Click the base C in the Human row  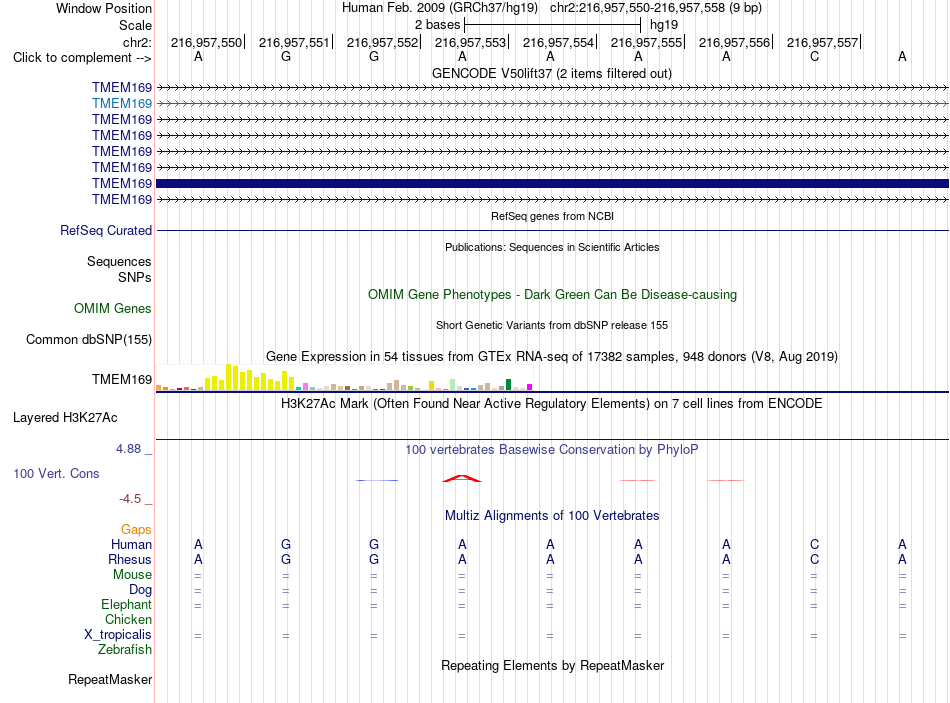[814, 544]
